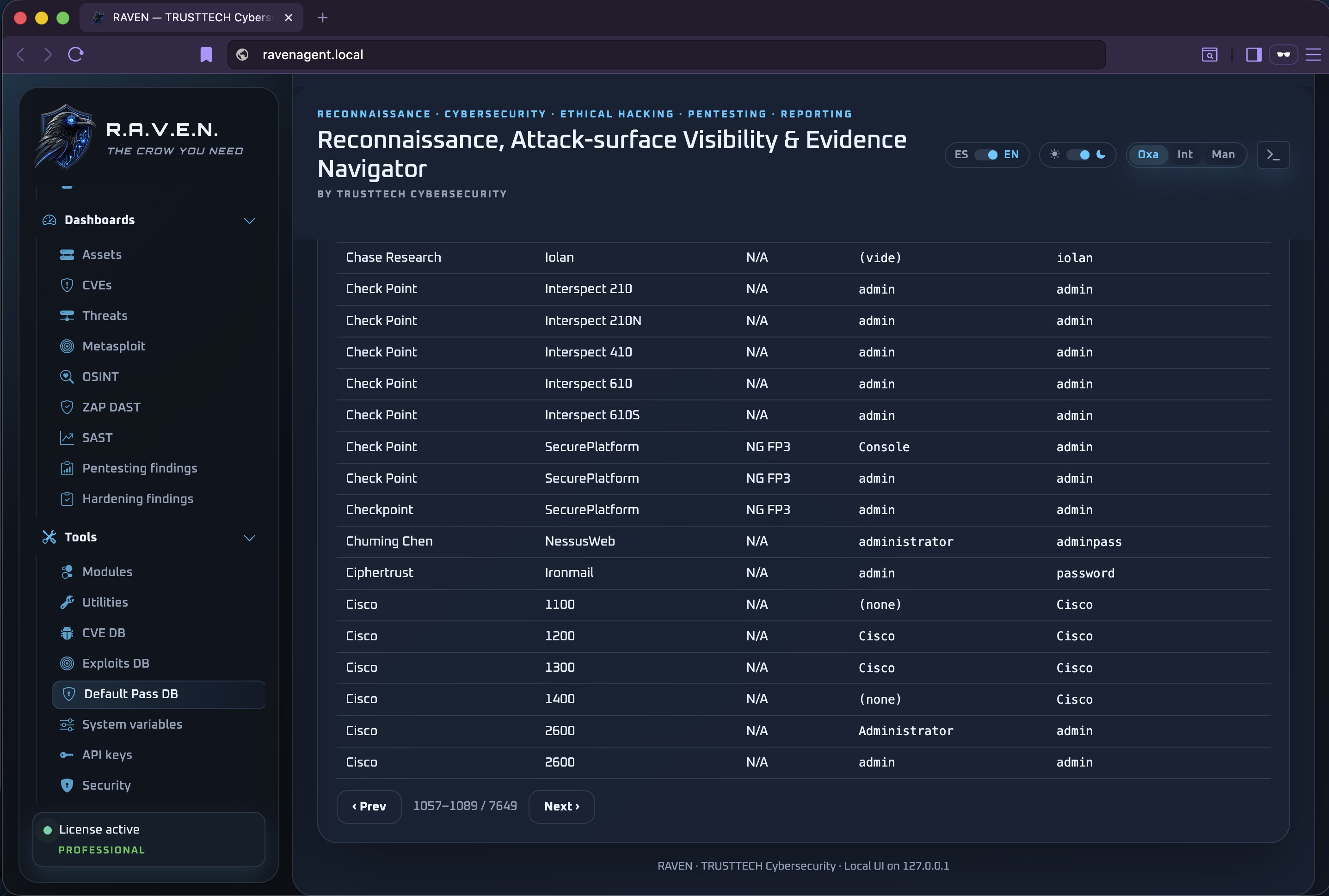Click the RAVEN crow logo
The height and width of the screenshot is (896, 1329).
click(x=65, y=137)
